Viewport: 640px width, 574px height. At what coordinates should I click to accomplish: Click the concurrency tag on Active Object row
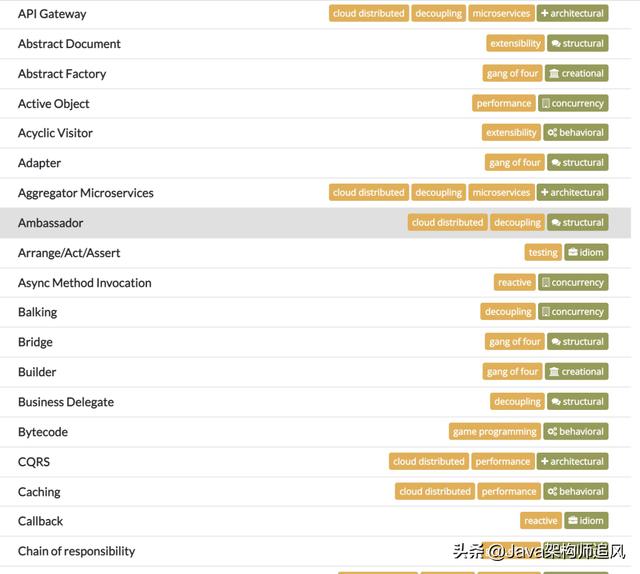573,103
